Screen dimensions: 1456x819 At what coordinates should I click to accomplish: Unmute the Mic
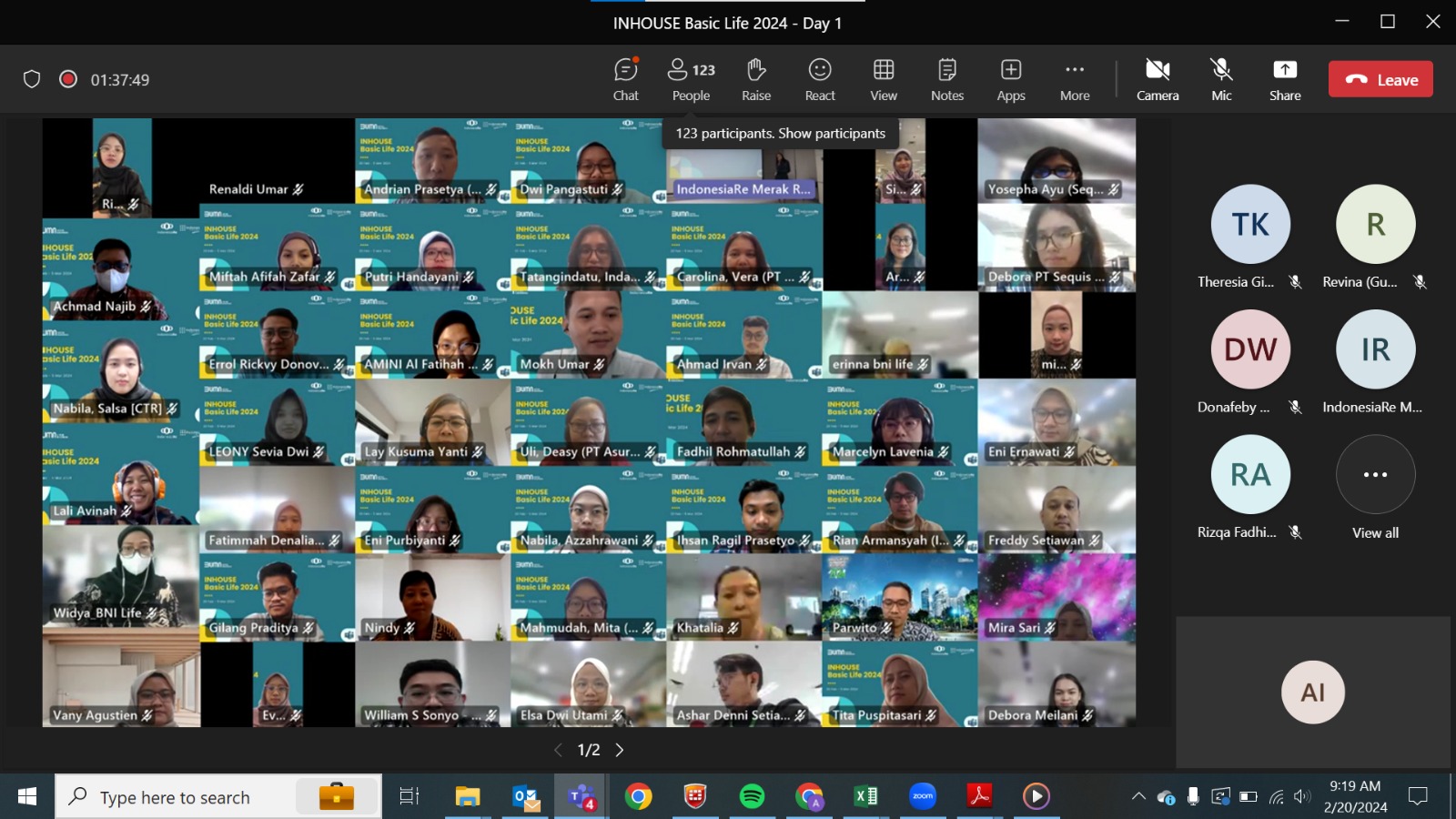(x=1221, y=80)
